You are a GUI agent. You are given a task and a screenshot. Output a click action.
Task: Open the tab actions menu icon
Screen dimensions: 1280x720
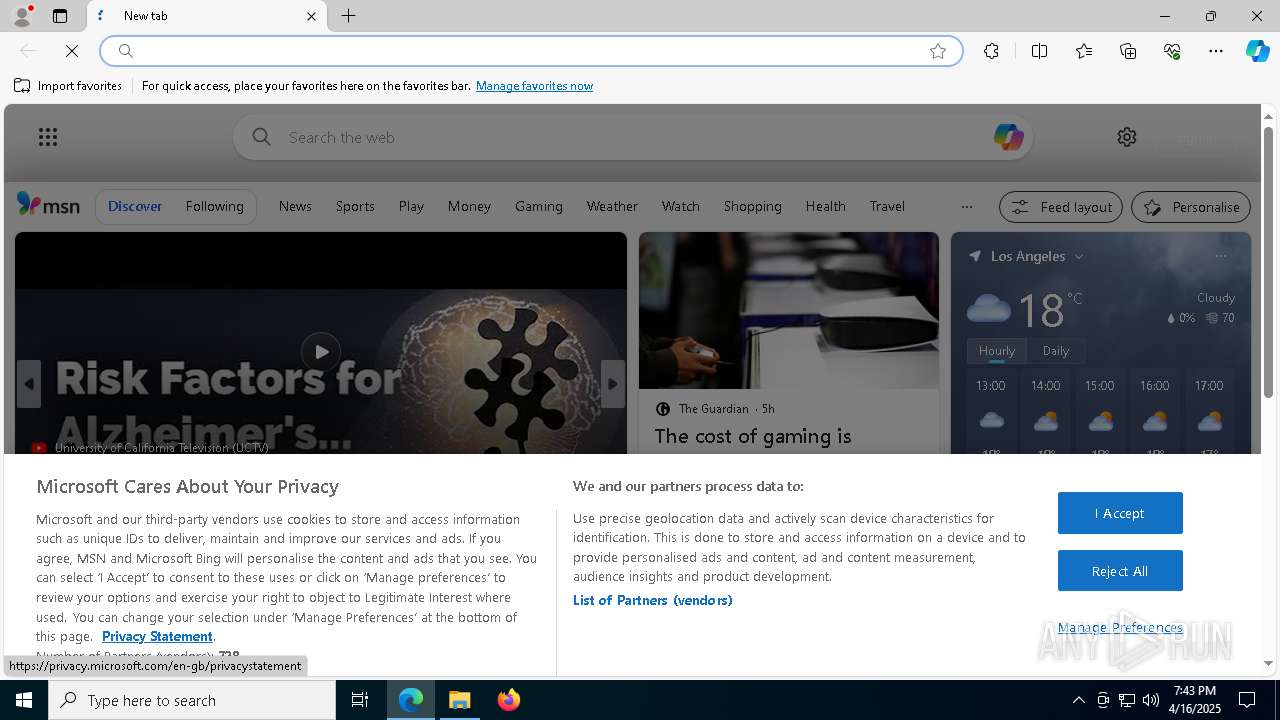(x=60, y=16)
